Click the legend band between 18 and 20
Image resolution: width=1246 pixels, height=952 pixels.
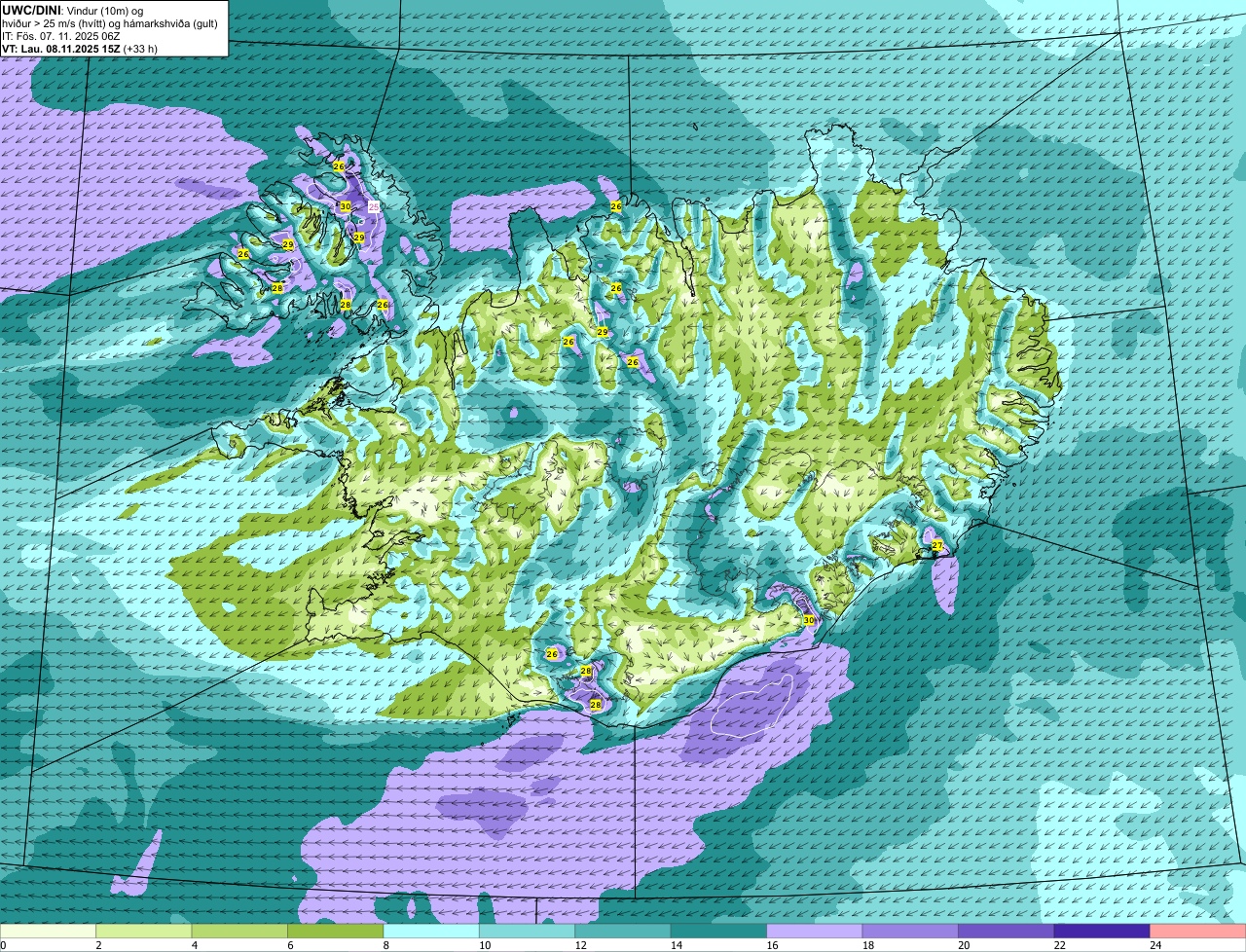[x=910, y=932]
